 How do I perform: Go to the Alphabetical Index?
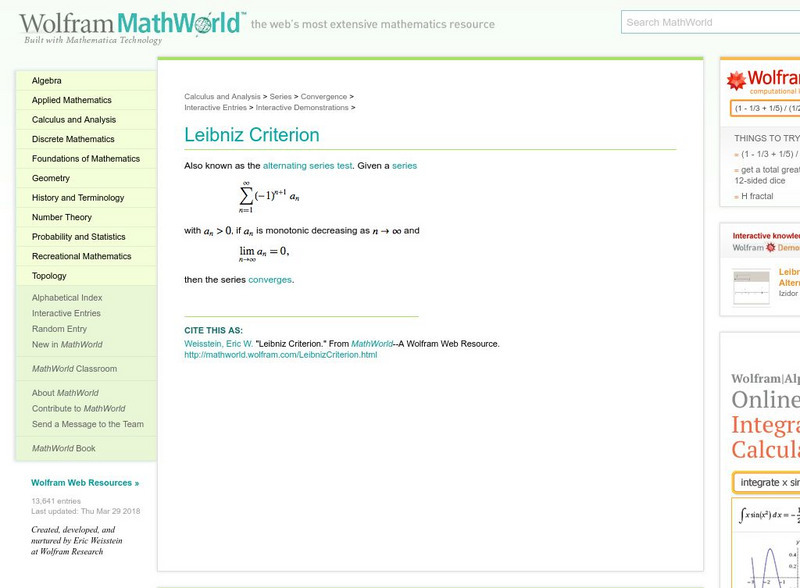coord(67,298)
